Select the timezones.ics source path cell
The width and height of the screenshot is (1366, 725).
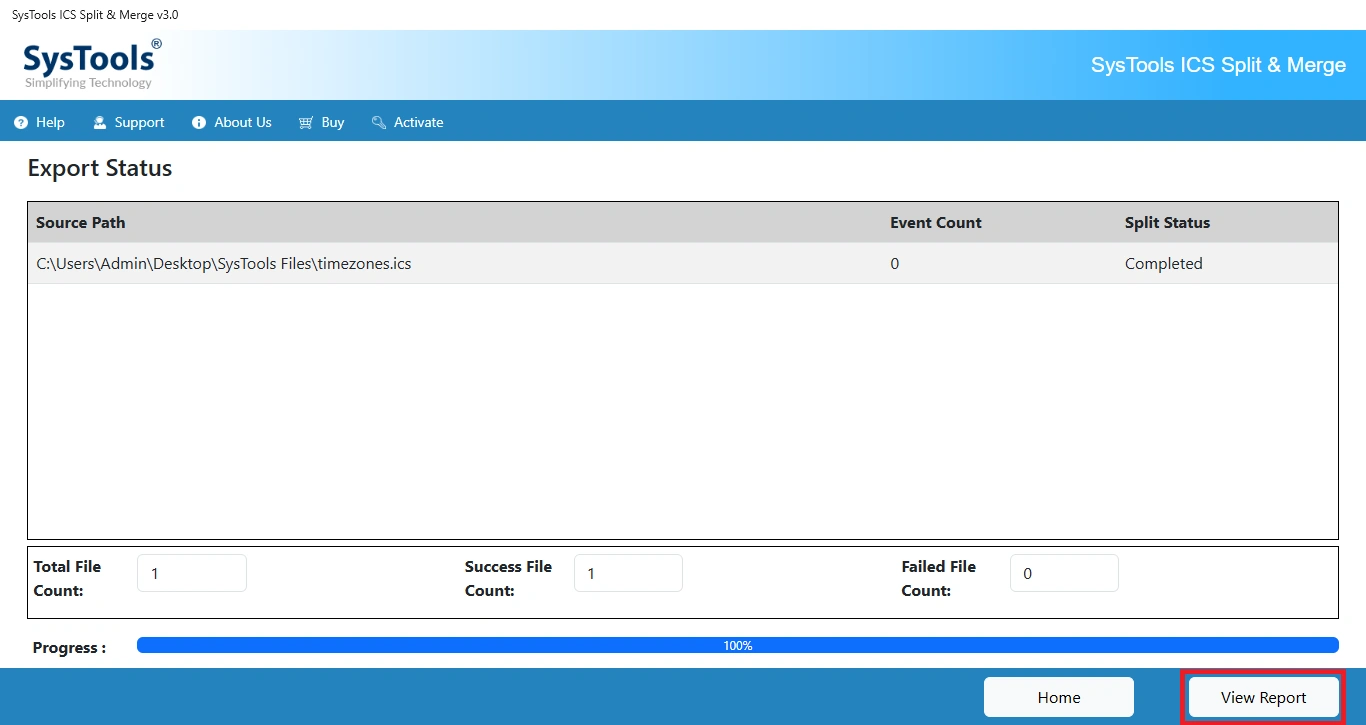pyautogui.click(x=224, y=263)
